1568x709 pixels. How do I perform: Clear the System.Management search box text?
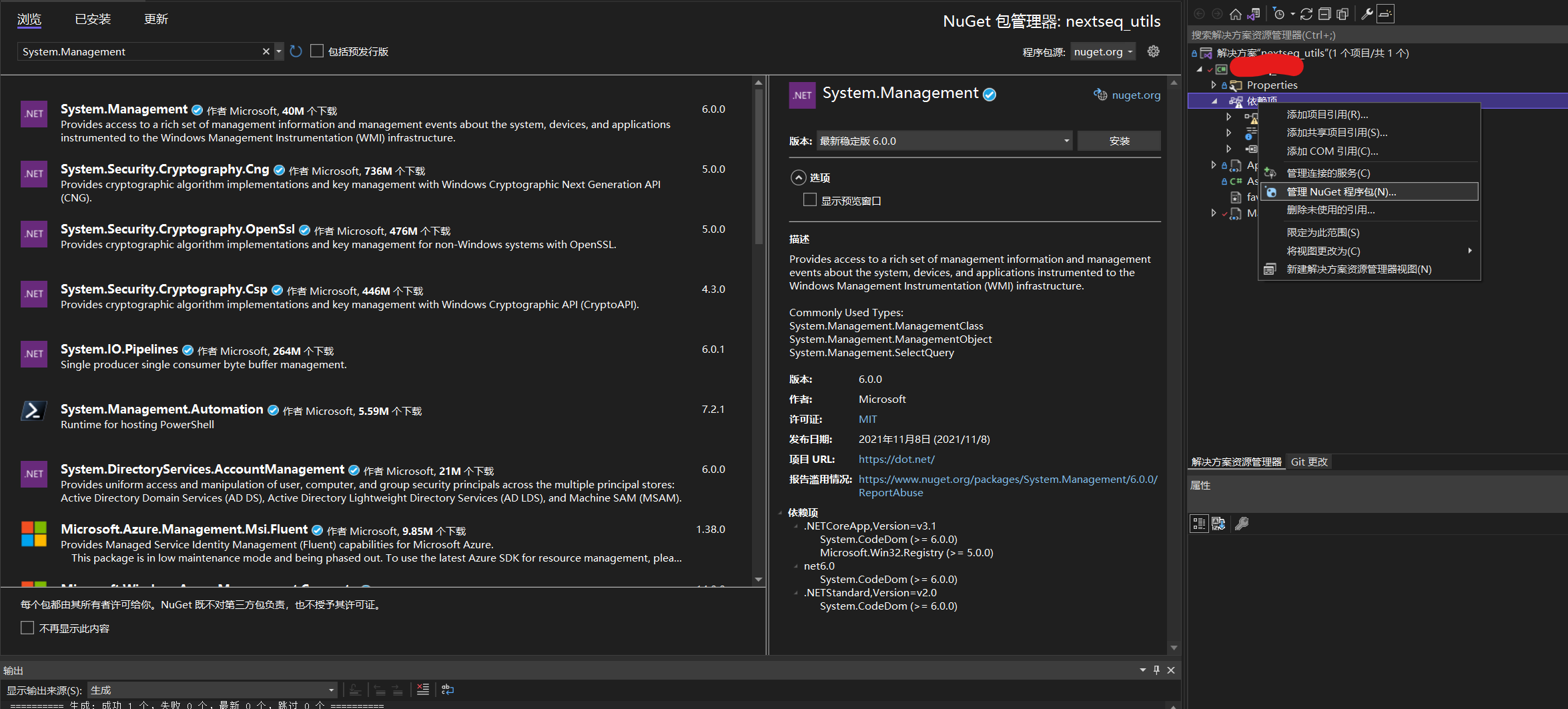[x=266, y=51]
